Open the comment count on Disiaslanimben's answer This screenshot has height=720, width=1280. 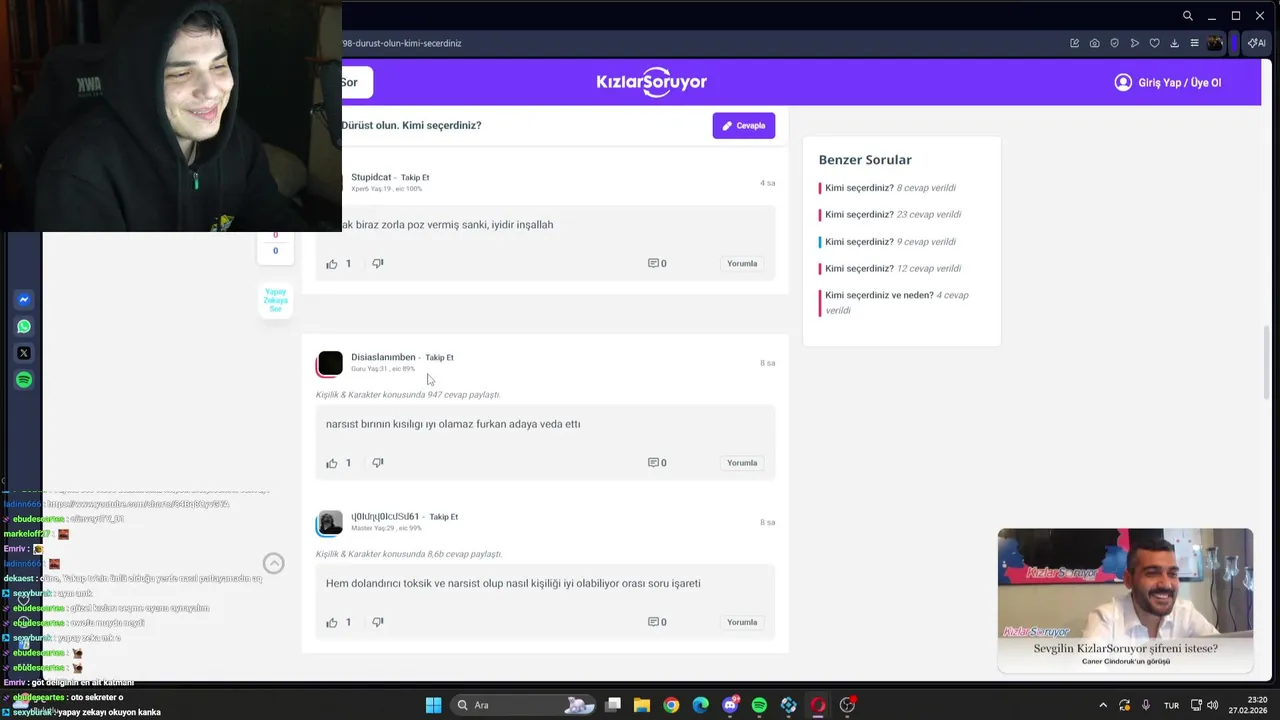point(657,463)
